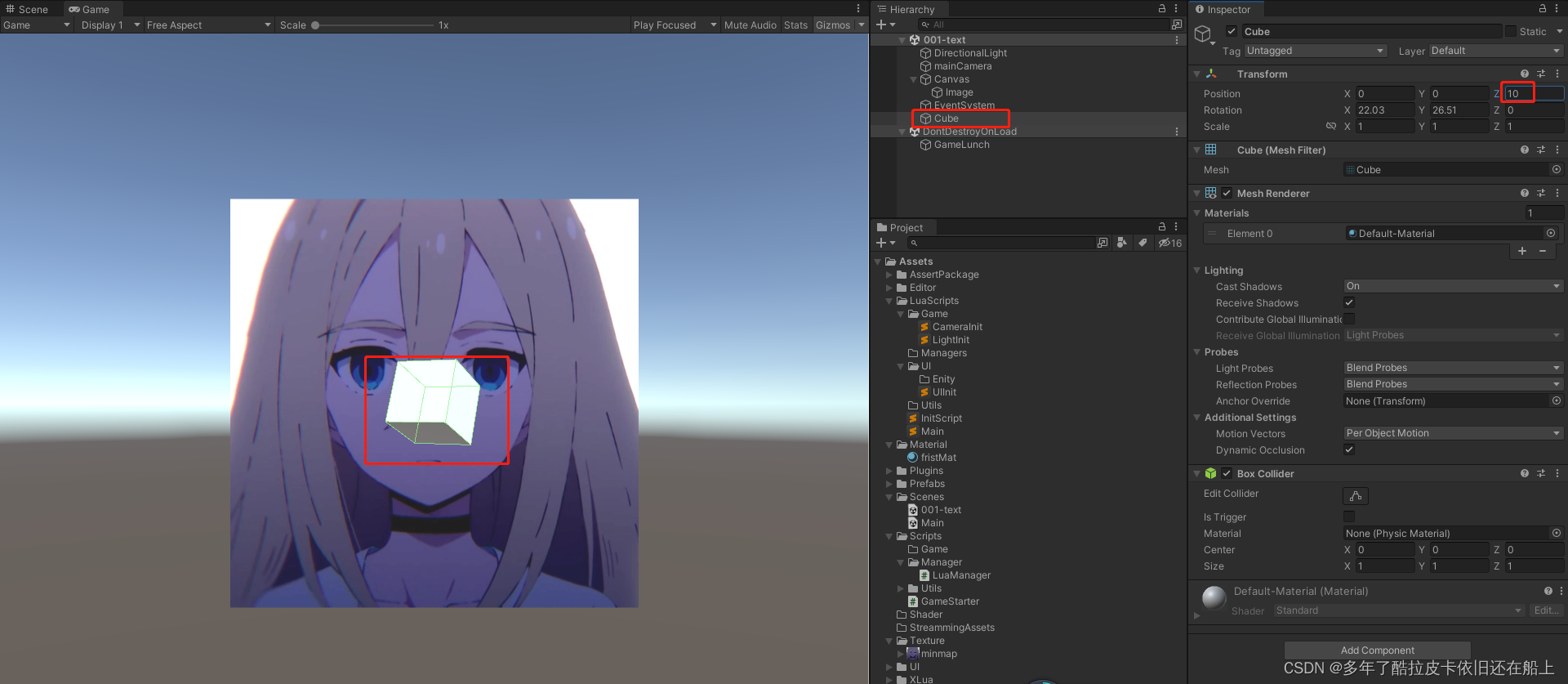Open Mesh Filter preset icon
1568x684 pixels.
click(x=1541, y=150)
